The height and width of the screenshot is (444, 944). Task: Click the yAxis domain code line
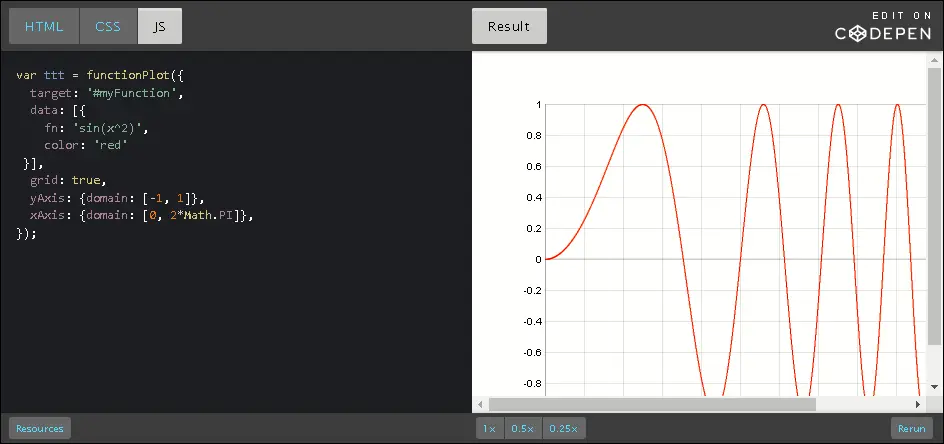click(118, 198)
